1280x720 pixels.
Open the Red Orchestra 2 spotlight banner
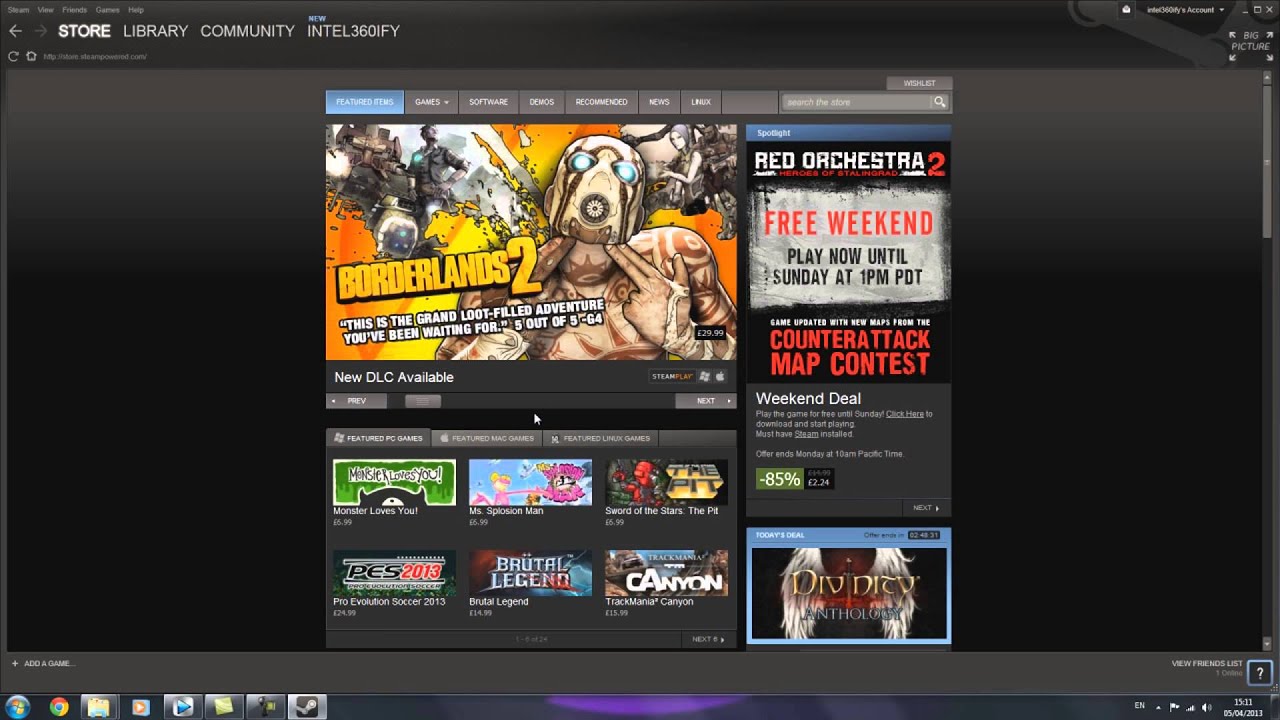(849, 262)
